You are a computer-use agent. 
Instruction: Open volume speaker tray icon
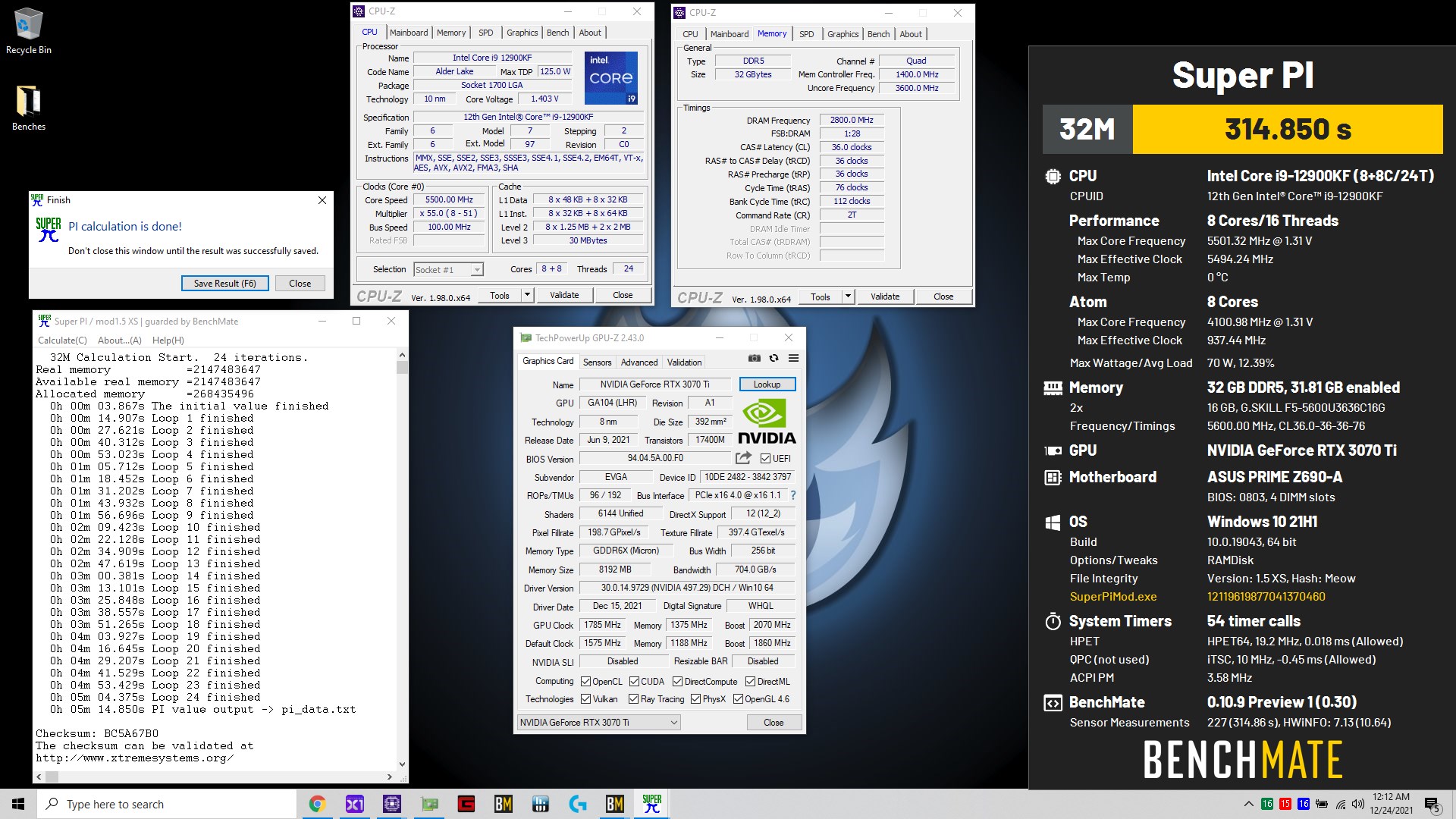point(1358,804)
